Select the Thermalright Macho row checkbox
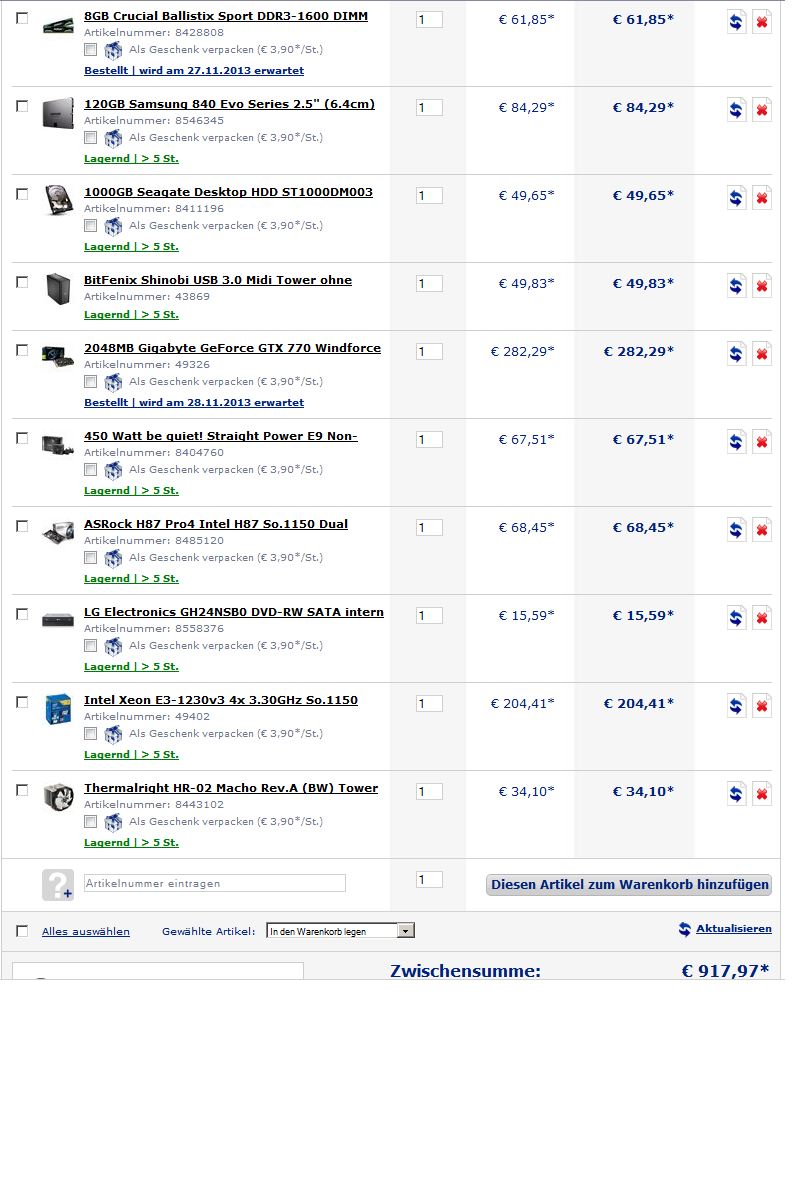792x1188 pixels. click(22, 789)
